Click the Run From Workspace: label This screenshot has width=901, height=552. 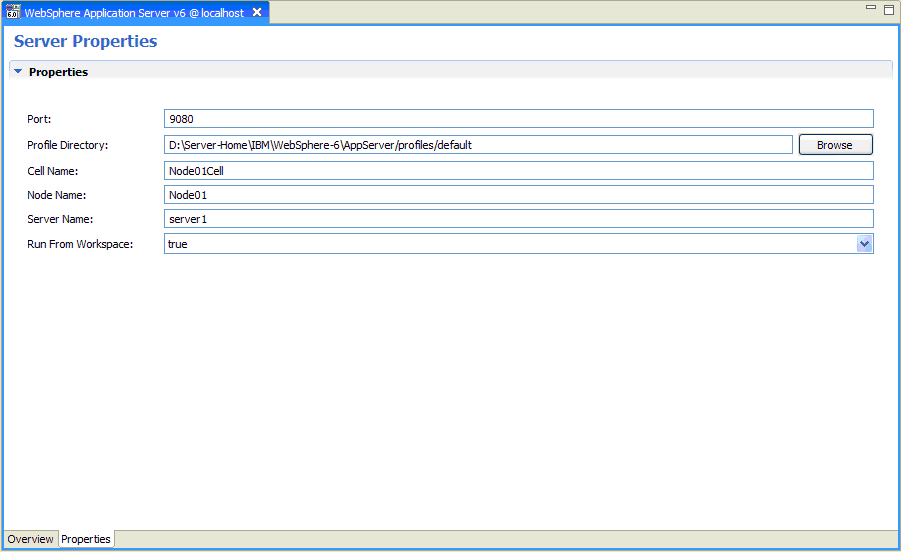[x=80, y=244]
